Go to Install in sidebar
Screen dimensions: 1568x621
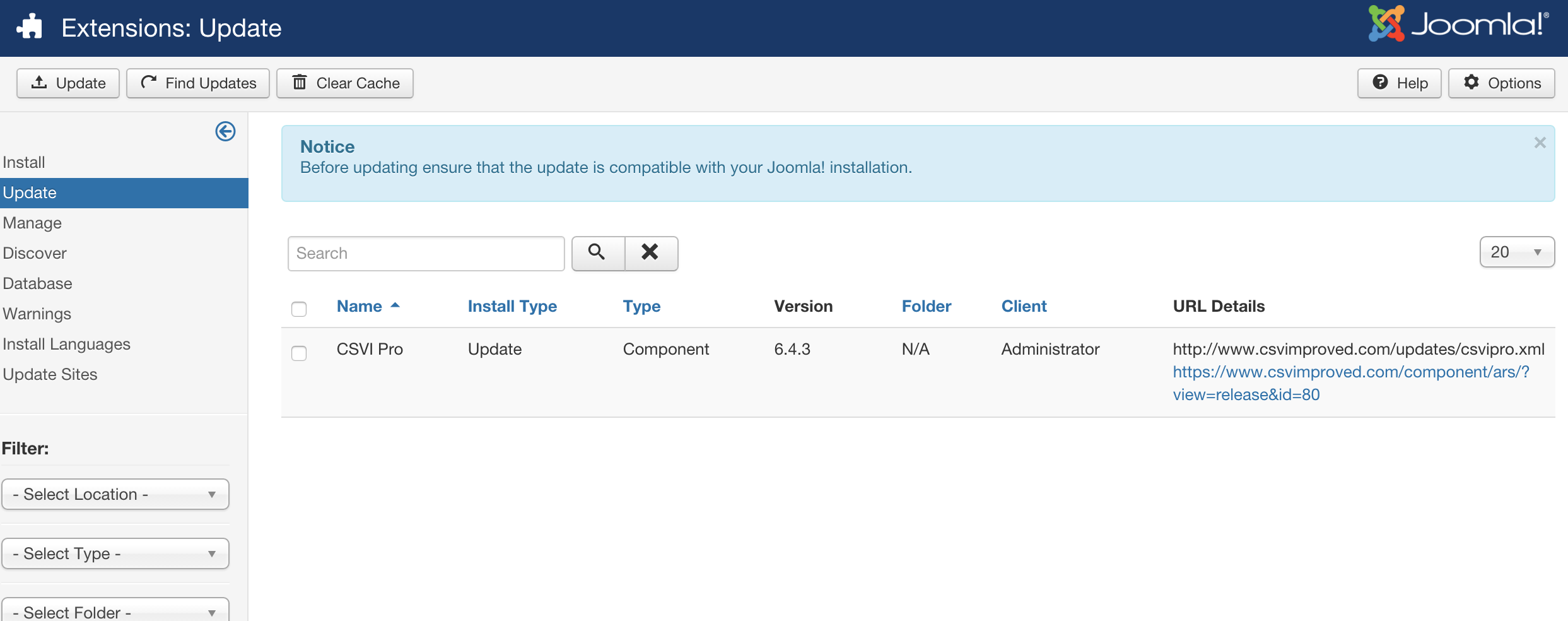24,162
